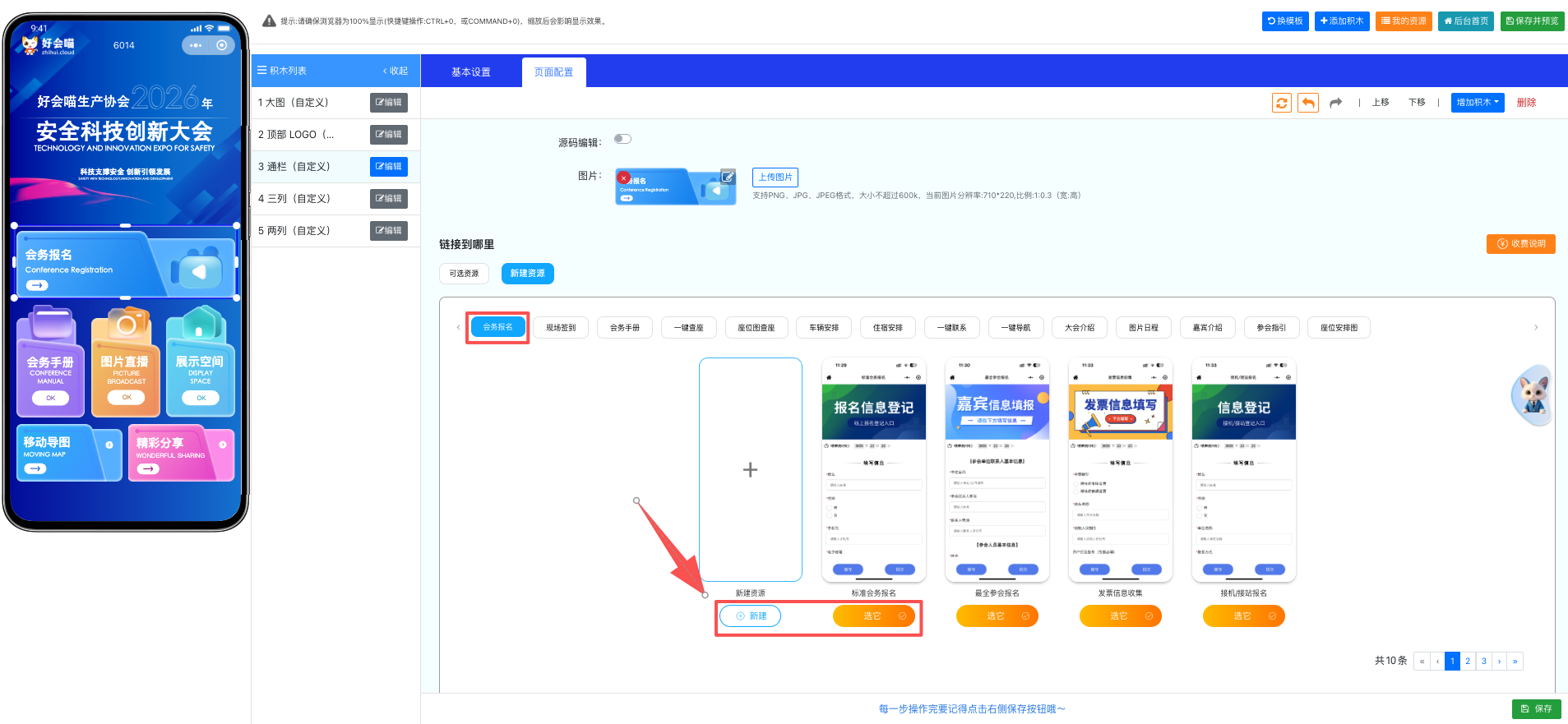Click the orange undo arrow icon
The image size is (1568, 724).
[x=1307, y=103]
